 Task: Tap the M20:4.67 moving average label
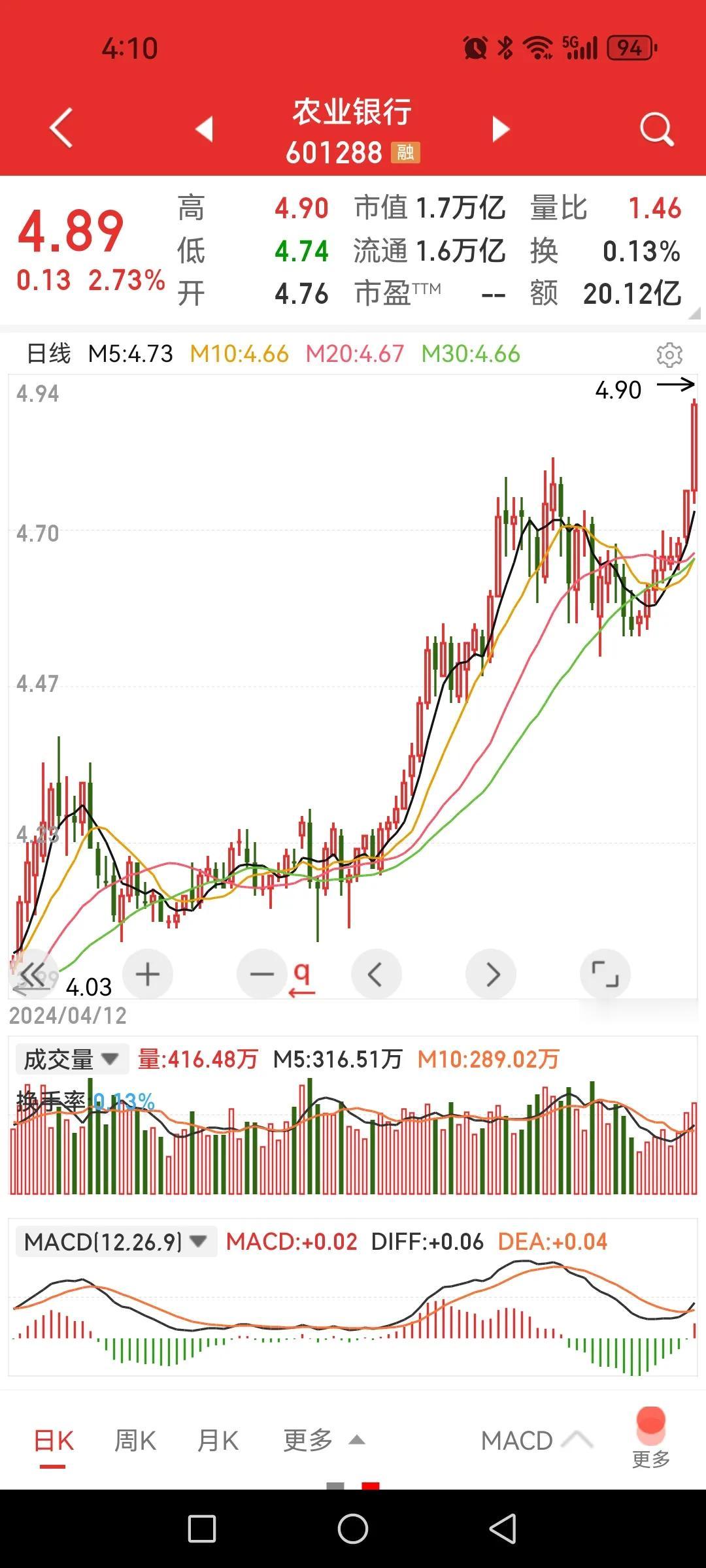coord(355,354)
